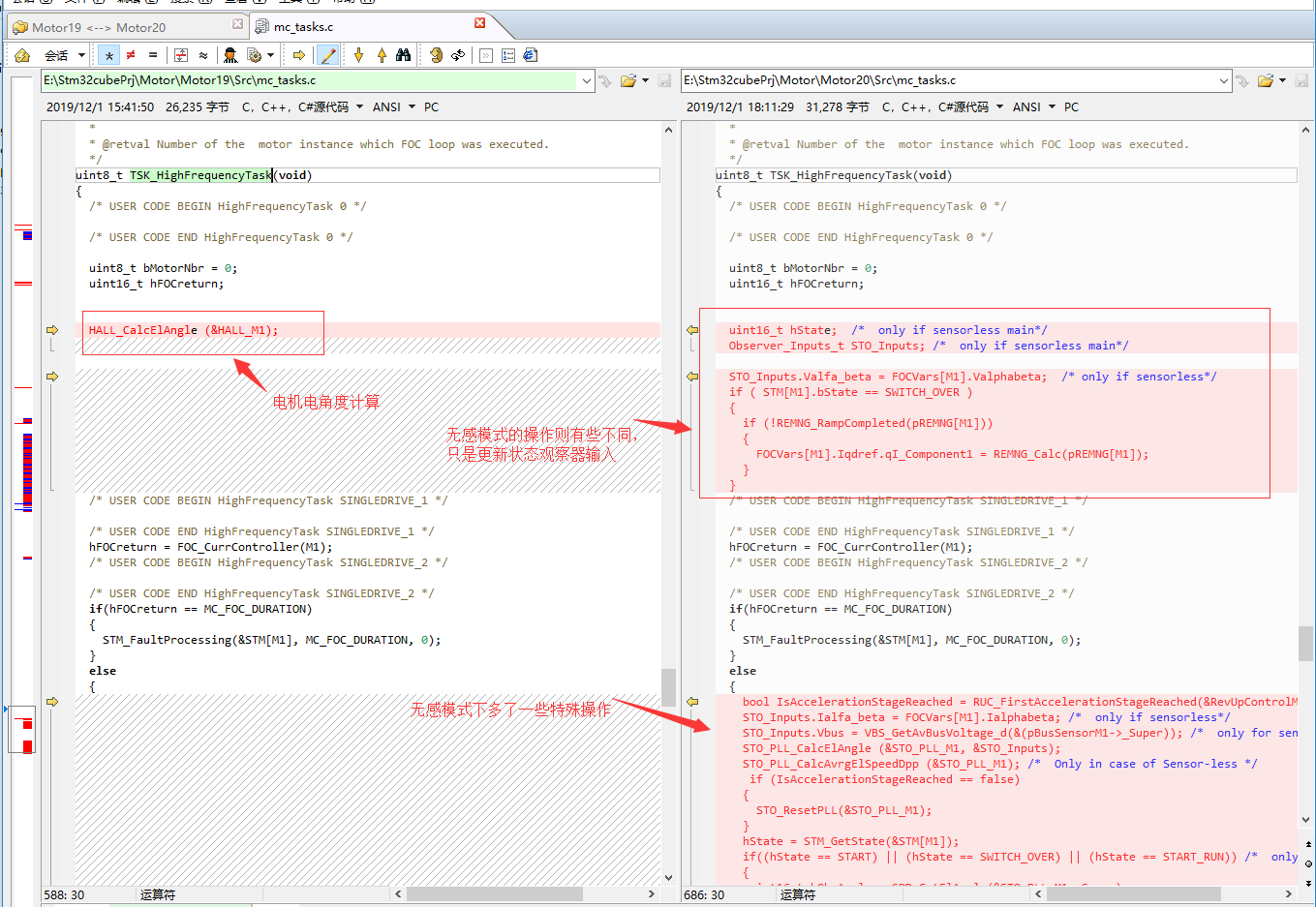The width and height of the screenshot is (1316, 907).
Task: Show only differences using the ≠ filter icon
Action: click(132, 55)
